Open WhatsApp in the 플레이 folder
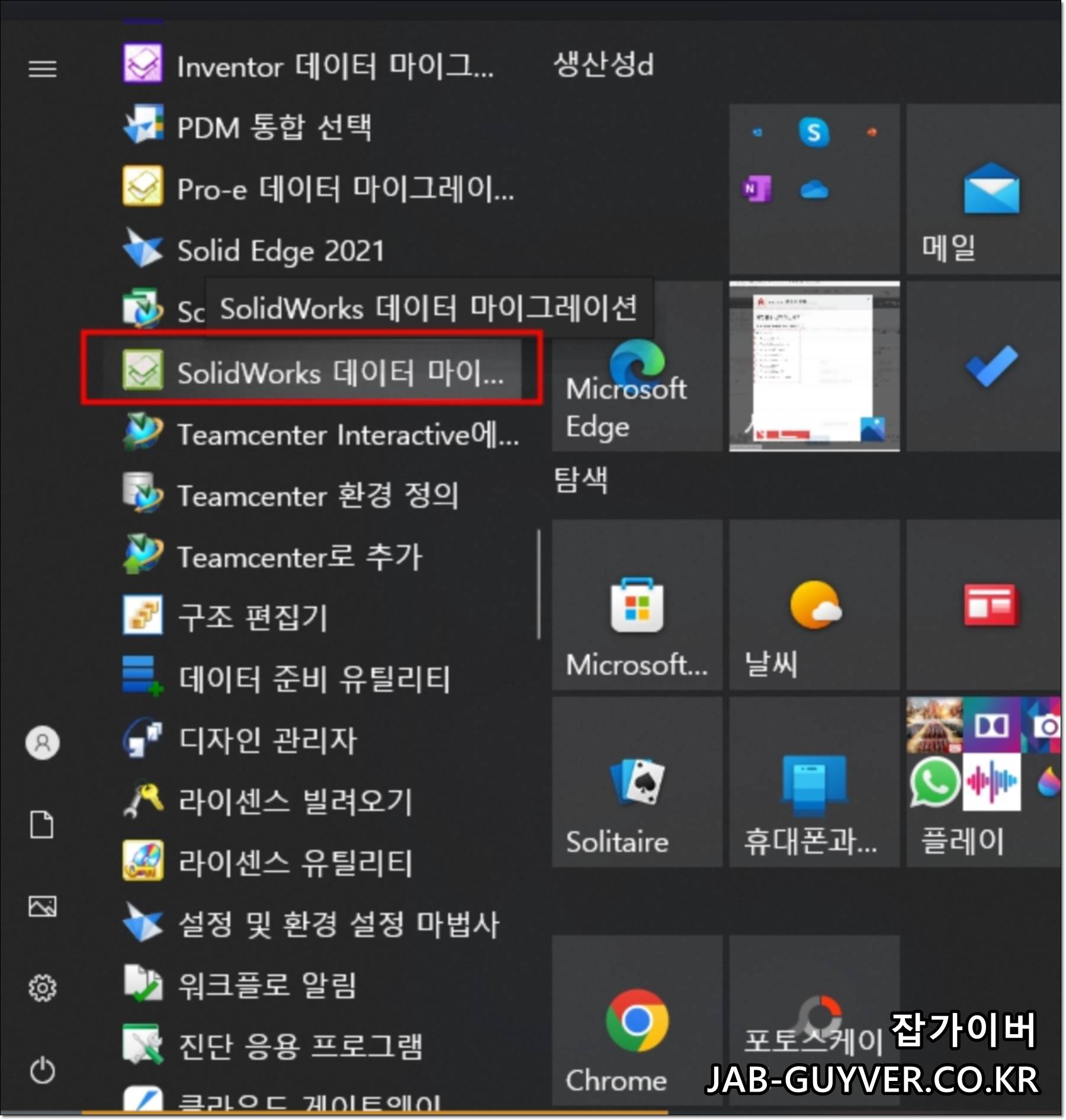The width and height of the screenshot is (1066, 1120). point(934,783)
